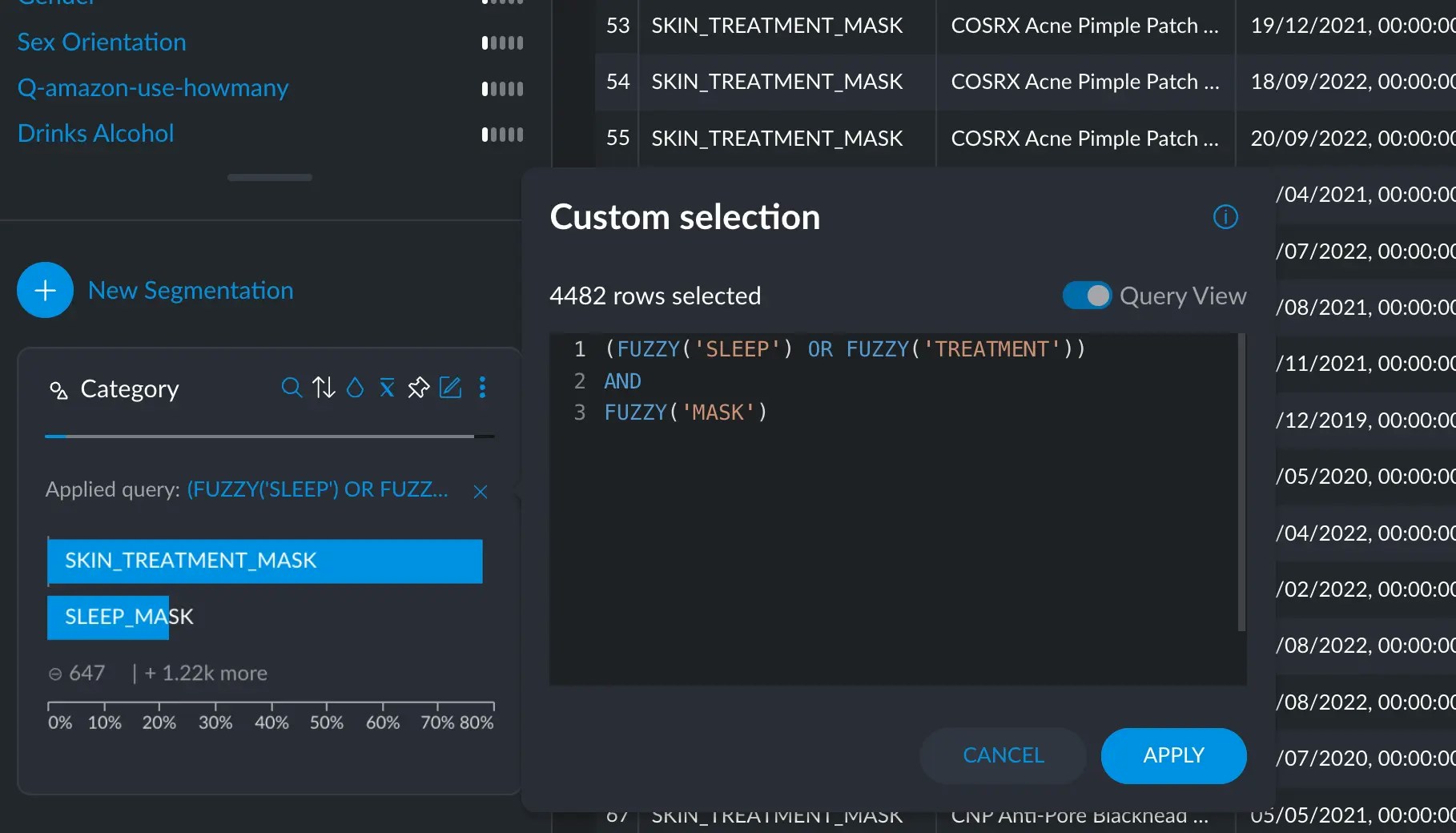Select the SLEEP_MASK bar
The width and height of the screenshot is (1456, 833).
coord(108,617)
